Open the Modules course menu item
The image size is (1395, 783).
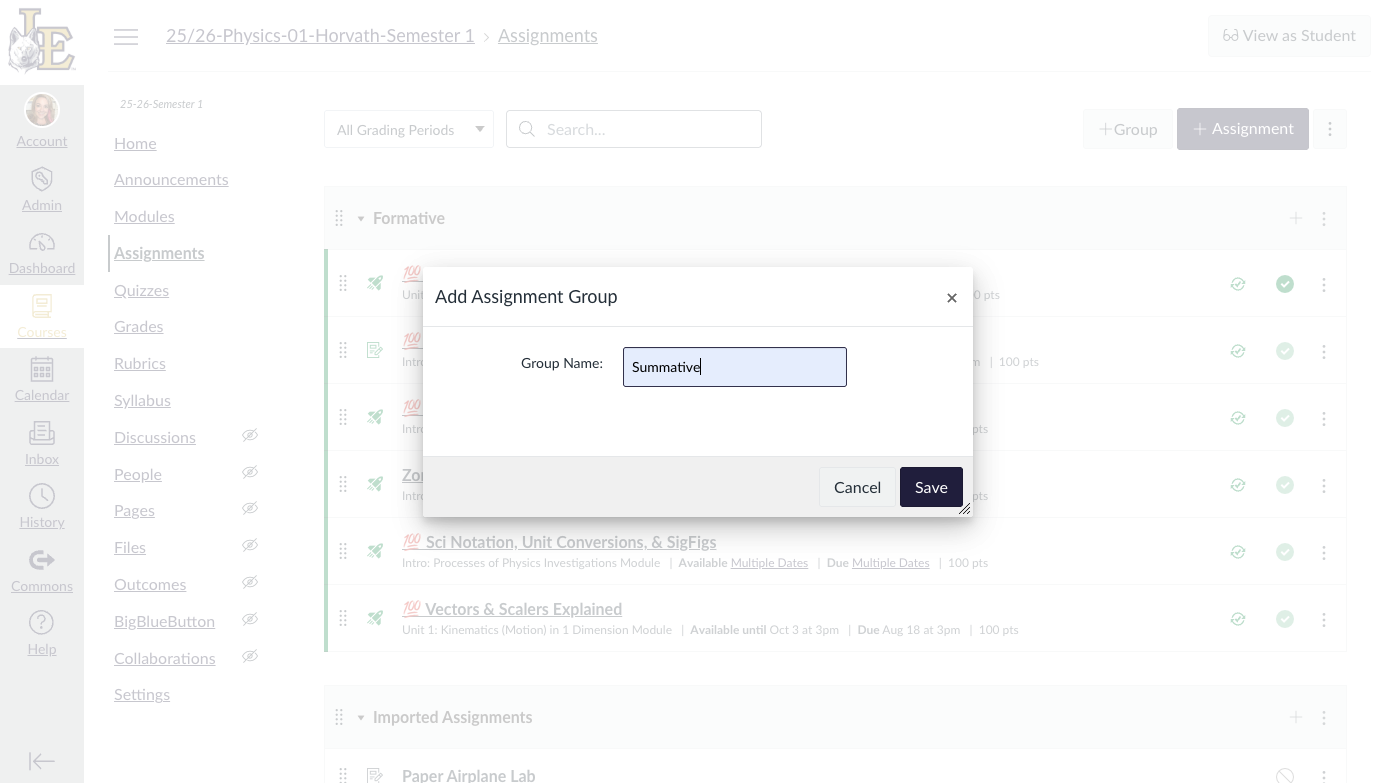pyautogui.click(x=144, y=216)
